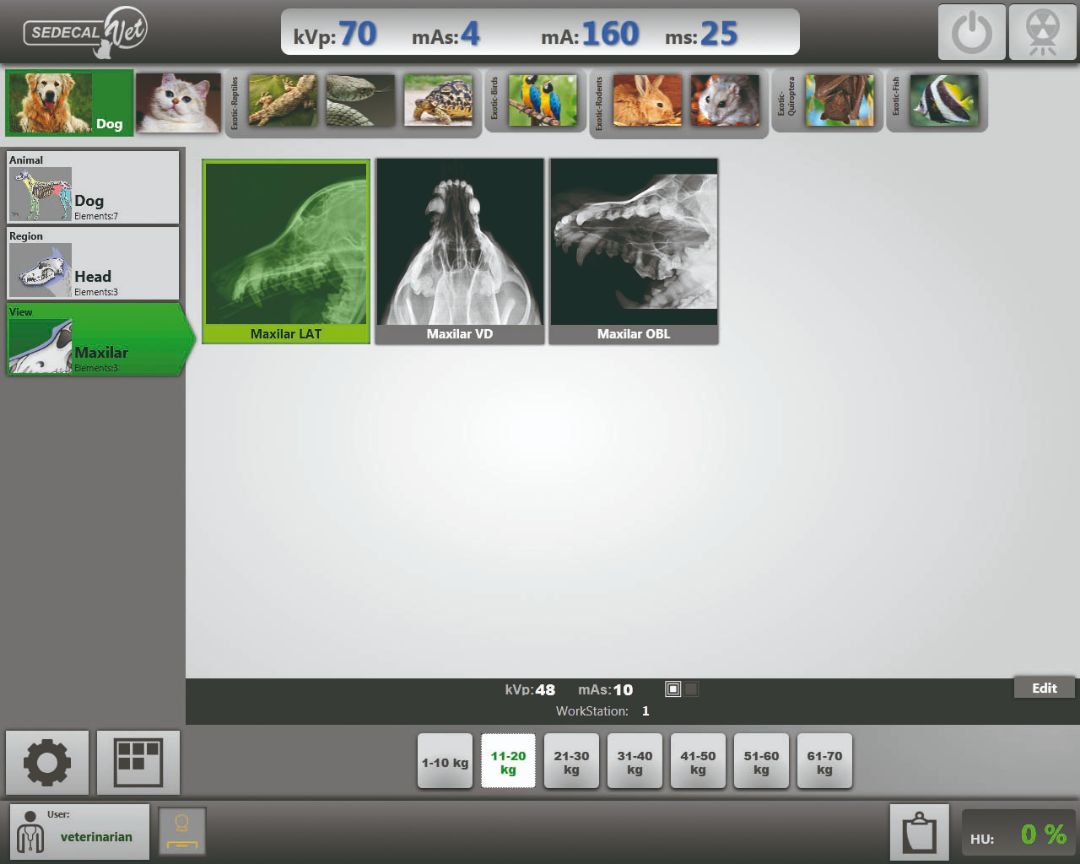Image resolution: width=1080 pixels, height=864 pixels.
Task: Click the Edit button
Action: [x=1044, y=688]
